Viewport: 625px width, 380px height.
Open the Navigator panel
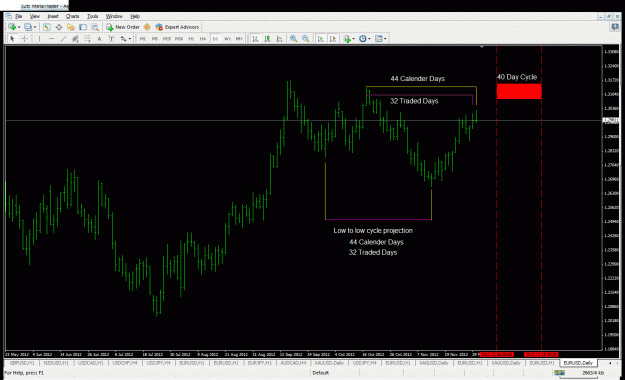pyautogui.click(x=71, y=27)
